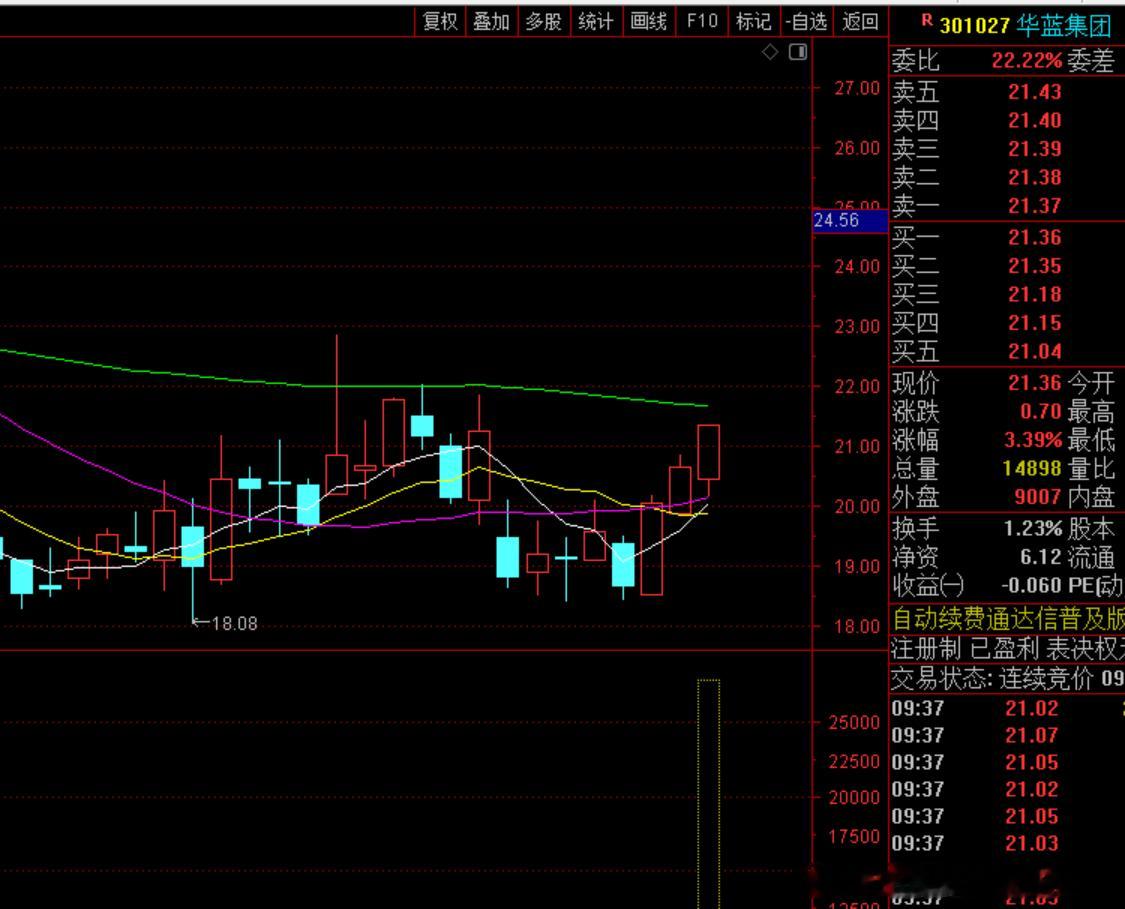Select the 卖四 price 21.40

pyautogui.click(x=1034, y=121)
